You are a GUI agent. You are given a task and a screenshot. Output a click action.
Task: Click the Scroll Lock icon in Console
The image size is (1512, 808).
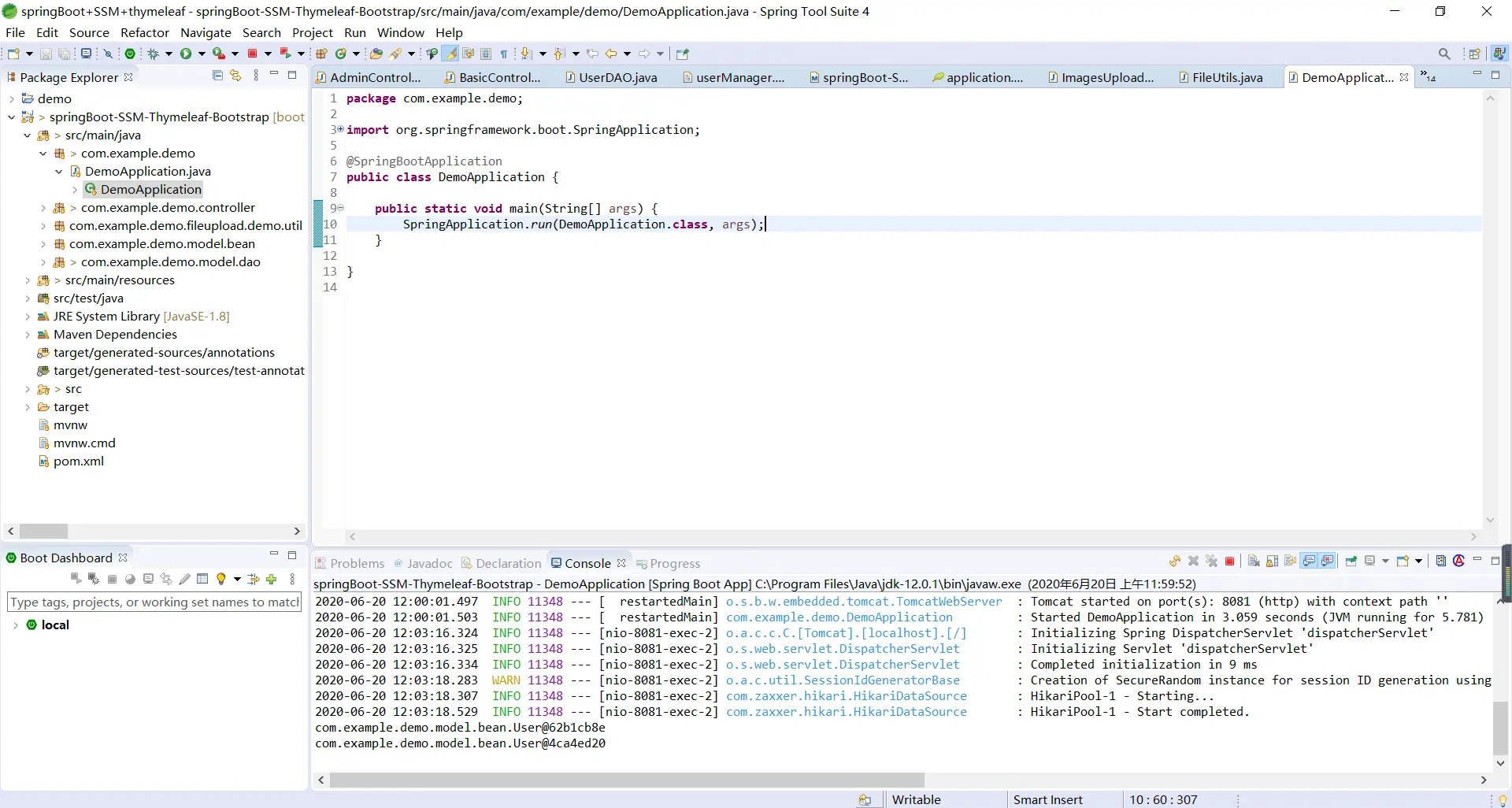click(1273, 562)
